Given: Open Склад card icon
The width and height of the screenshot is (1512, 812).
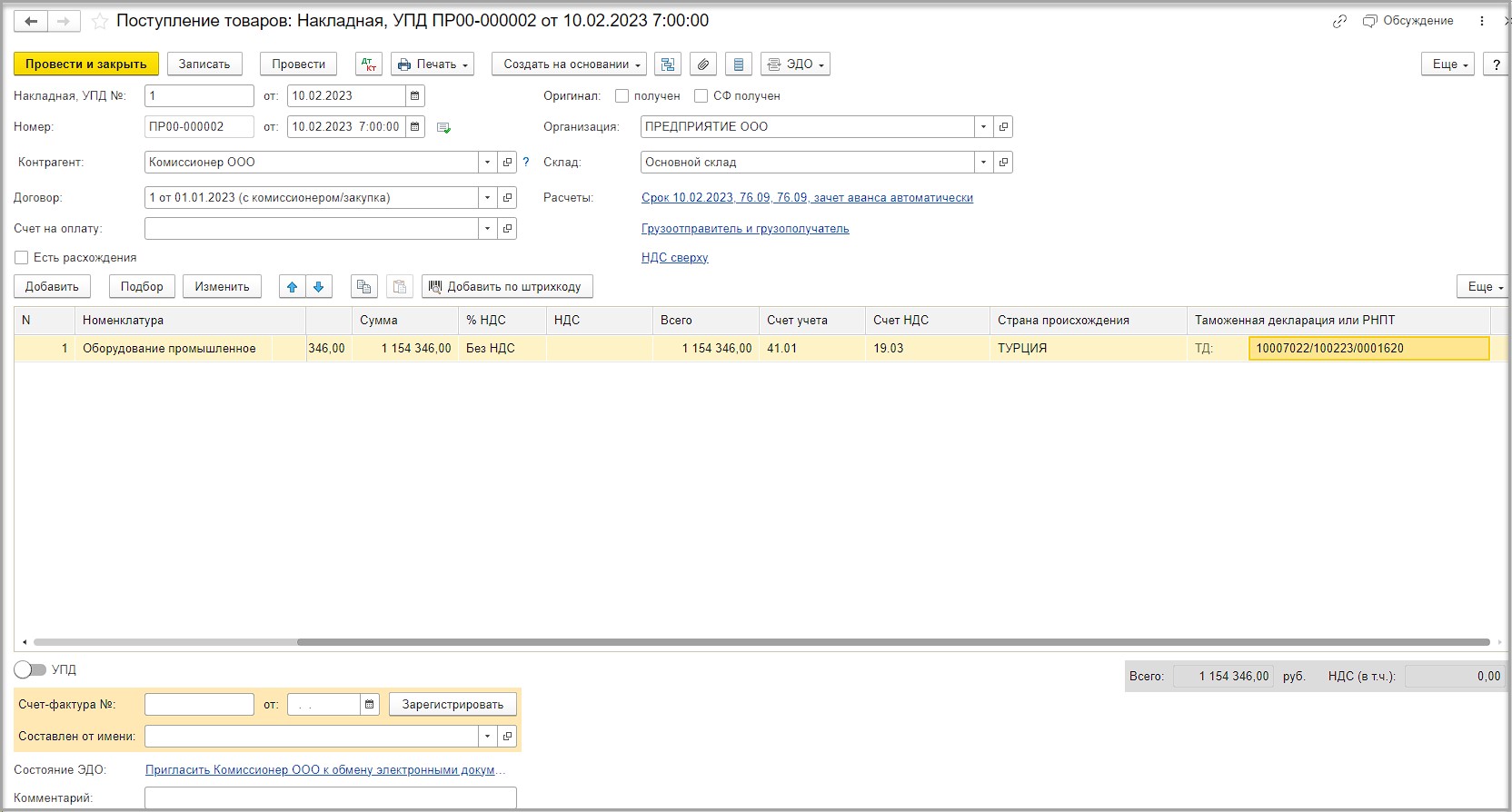Looking at the screenshot, I should [1003, 162].
